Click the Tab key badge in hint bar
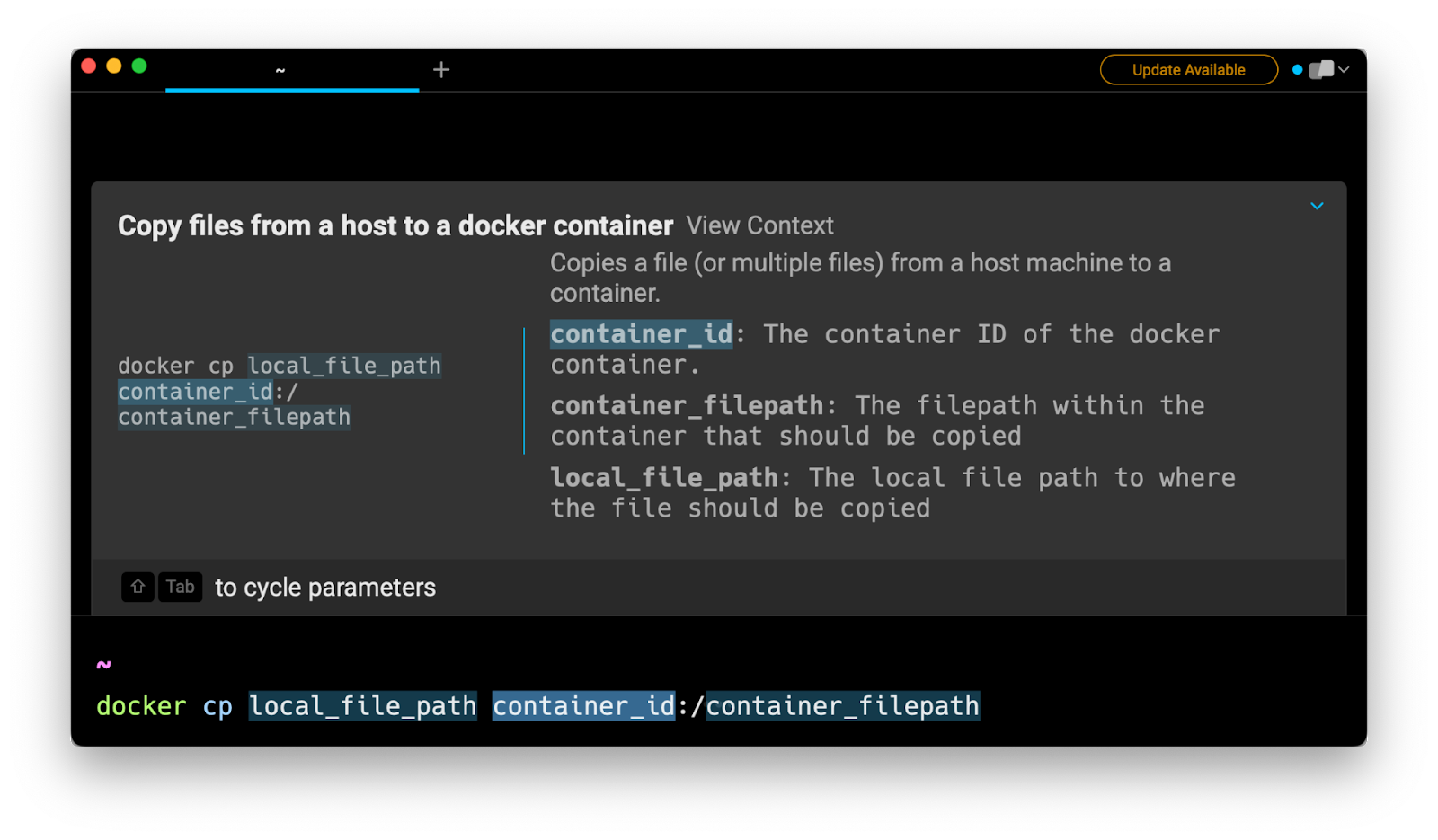 click(180, 587)
